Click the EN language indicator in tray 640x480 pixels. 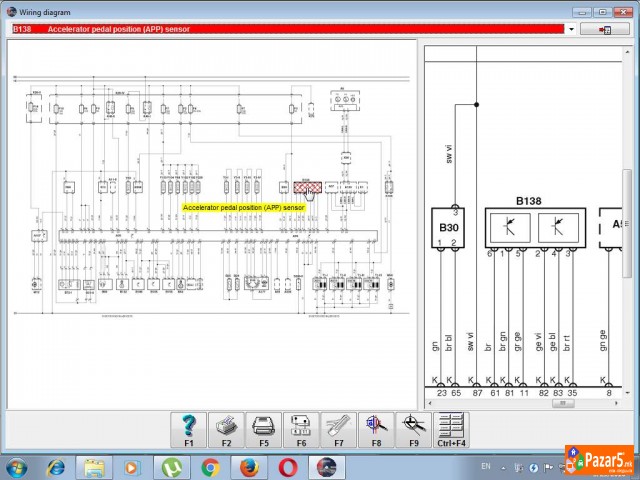pos(485,466)
